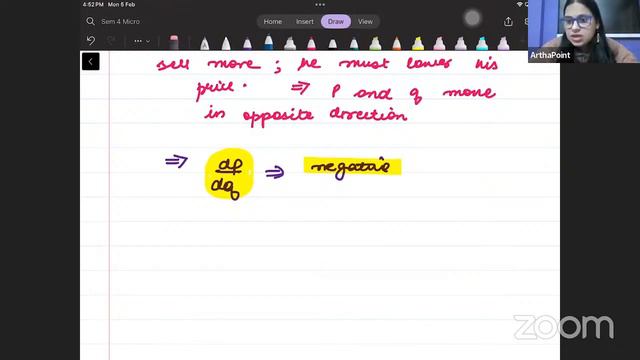Select the light green highlighter
Viewport: 640px width, 360px height.
coord(375,43)
